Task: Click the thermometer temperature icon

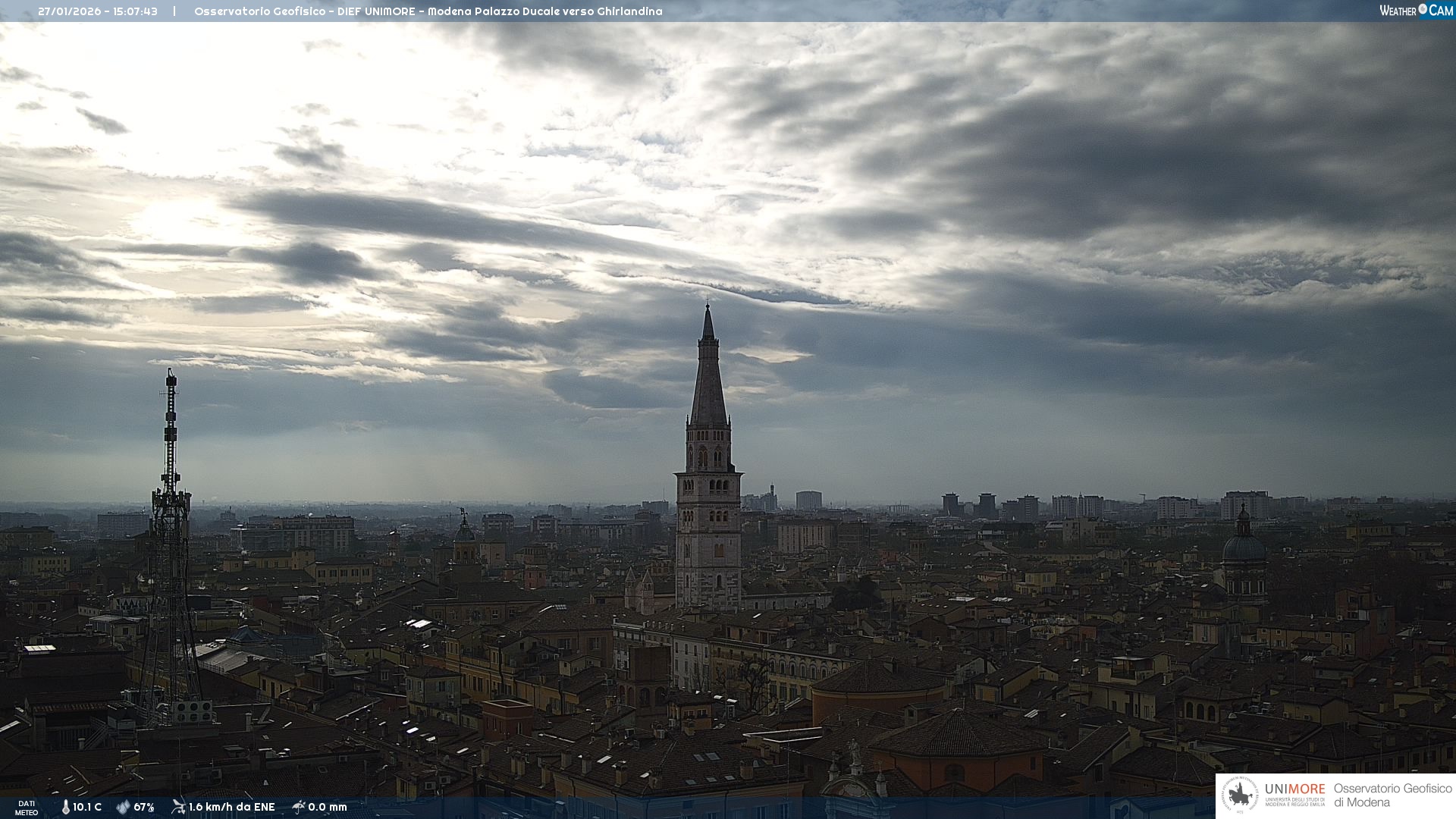Action: [x=66, y=807]
